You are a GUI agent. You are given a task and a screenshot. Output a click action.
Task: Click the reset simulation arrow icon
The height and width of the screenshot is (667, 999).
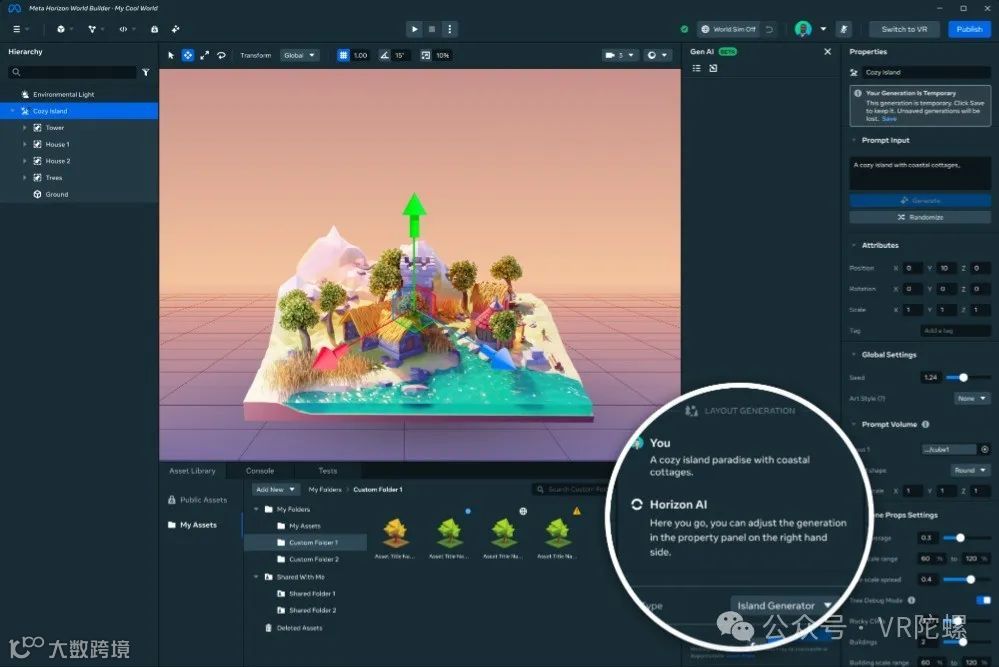(769, 29)
